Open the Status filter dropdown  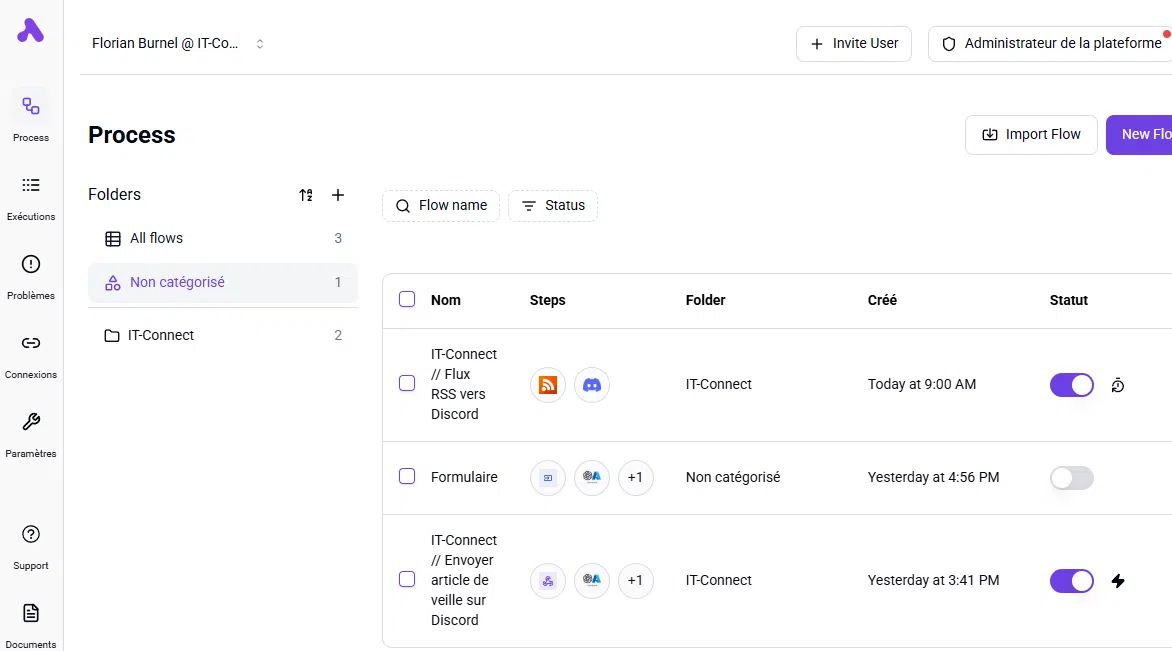pos(553,206)
